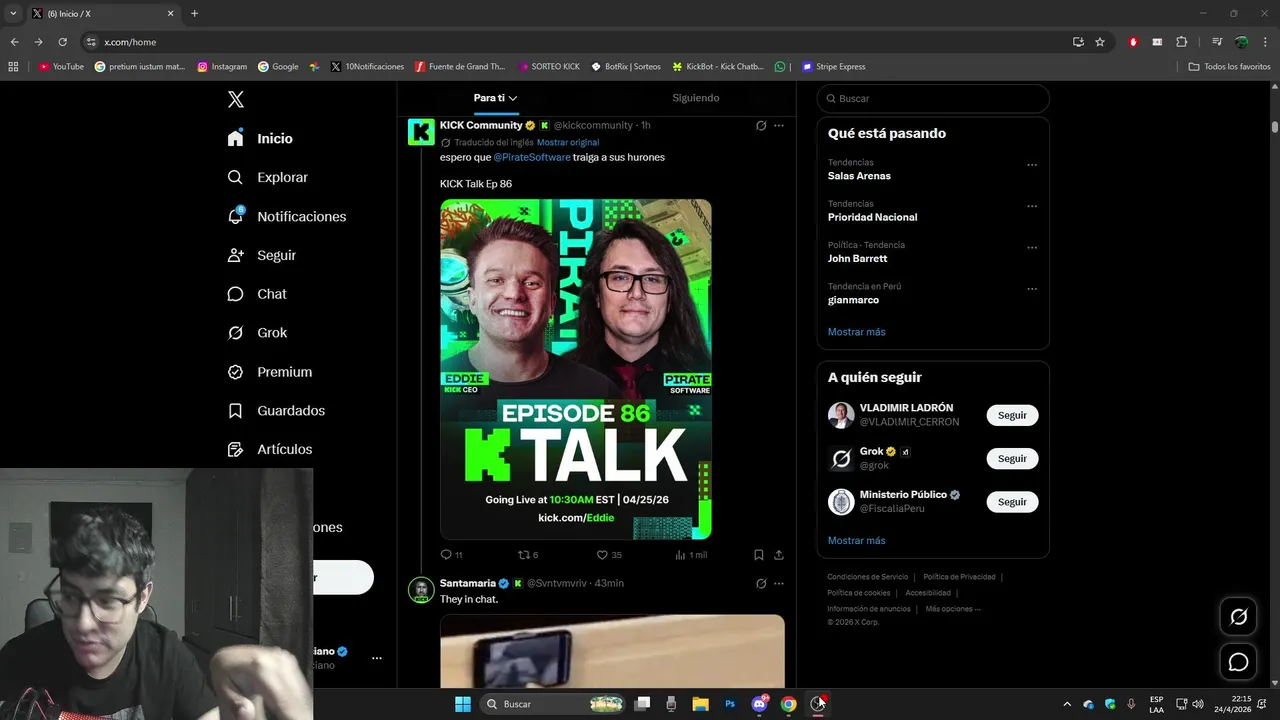Share the KICK Community post
This screenshot has height=720, width=1280.
[779, 554]
